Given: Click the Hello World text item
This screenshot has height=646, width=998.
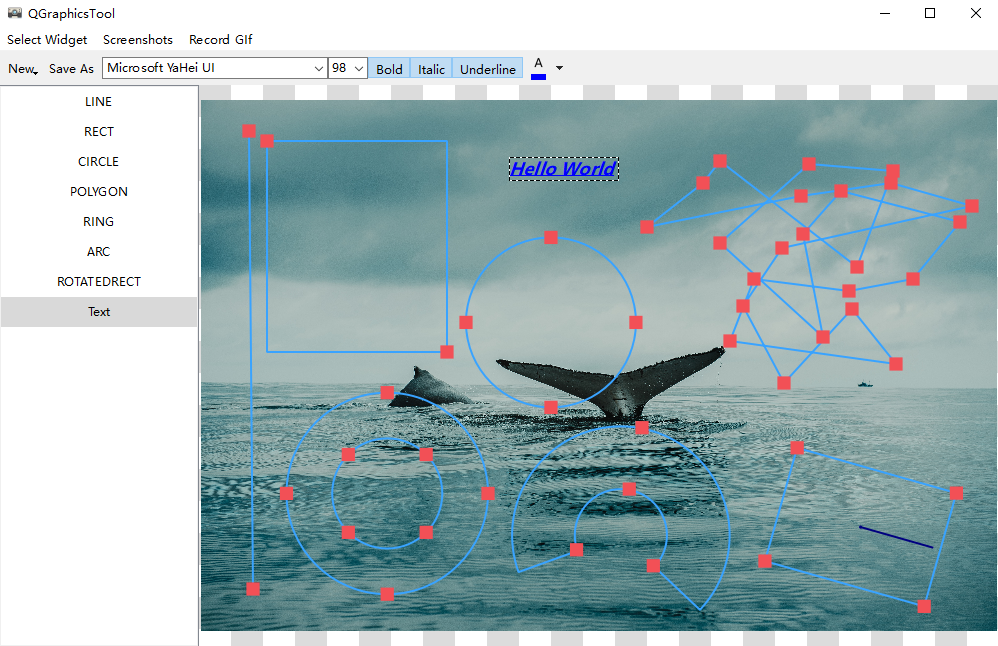Looking at the screenshot, I should pos(564,169).
